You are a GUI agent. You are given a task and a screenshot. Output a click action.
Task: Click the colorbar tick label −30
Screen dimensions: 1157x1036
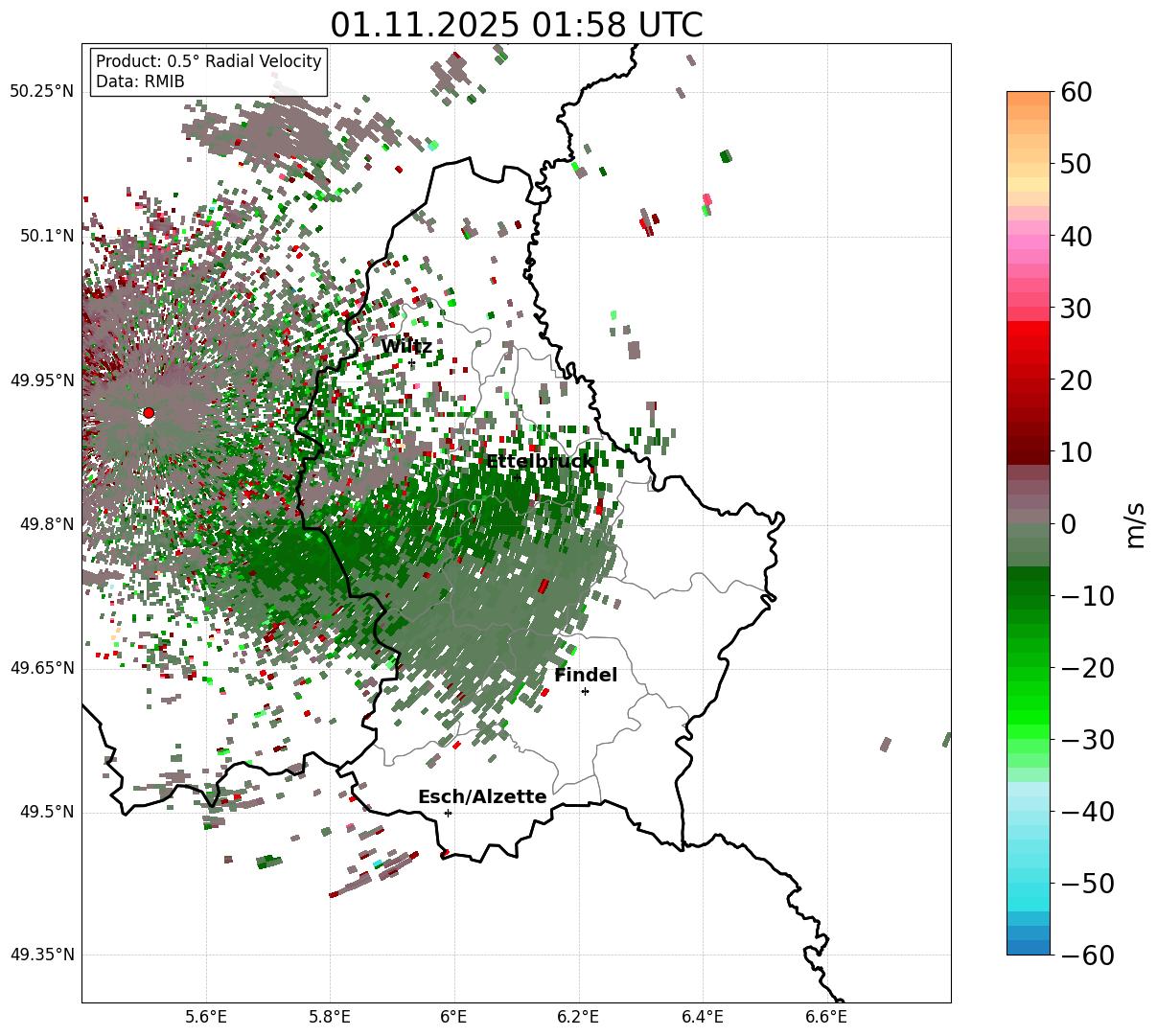1087,740
